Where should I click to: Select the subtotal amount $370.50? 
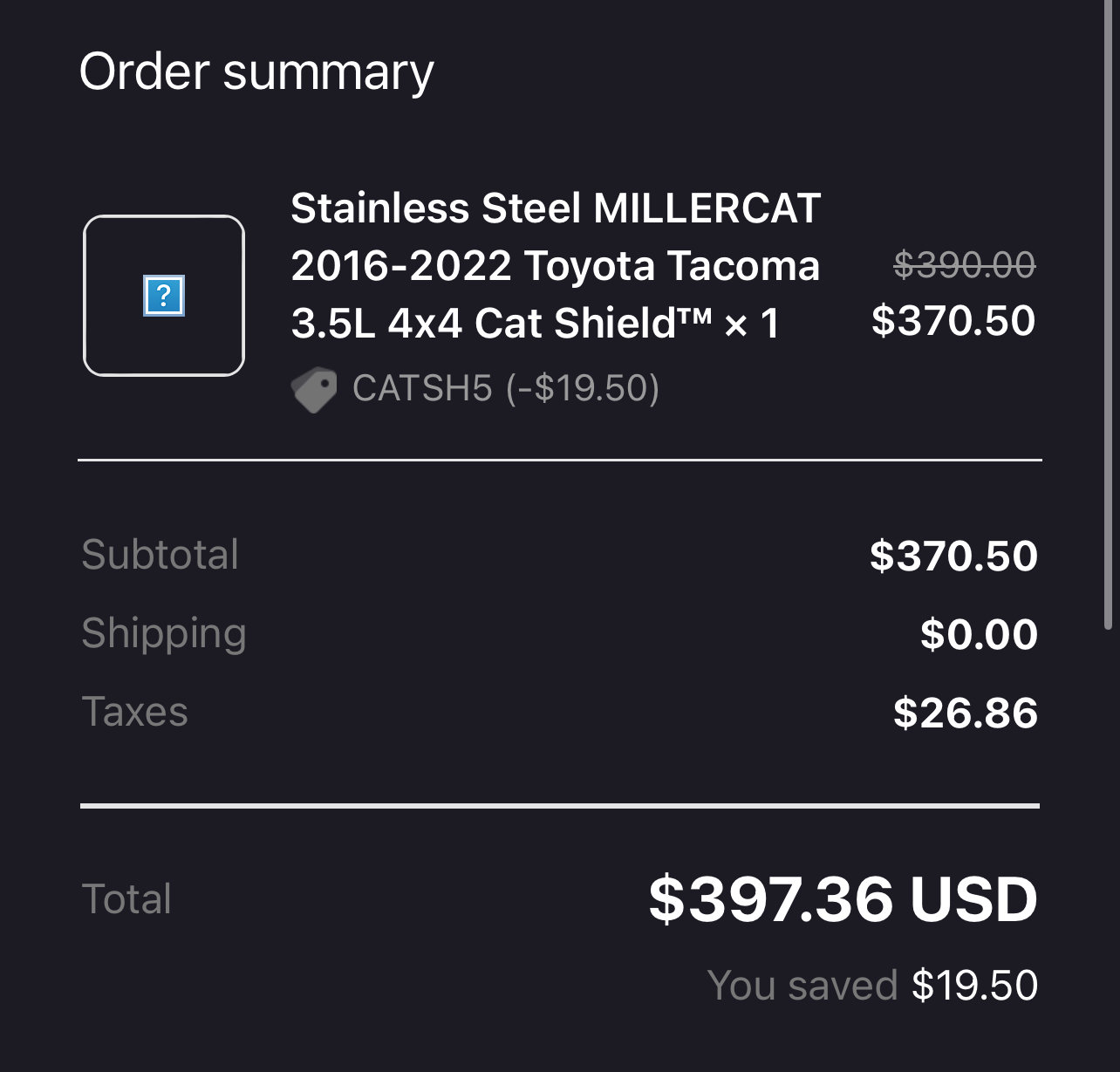tap(953, 556)
